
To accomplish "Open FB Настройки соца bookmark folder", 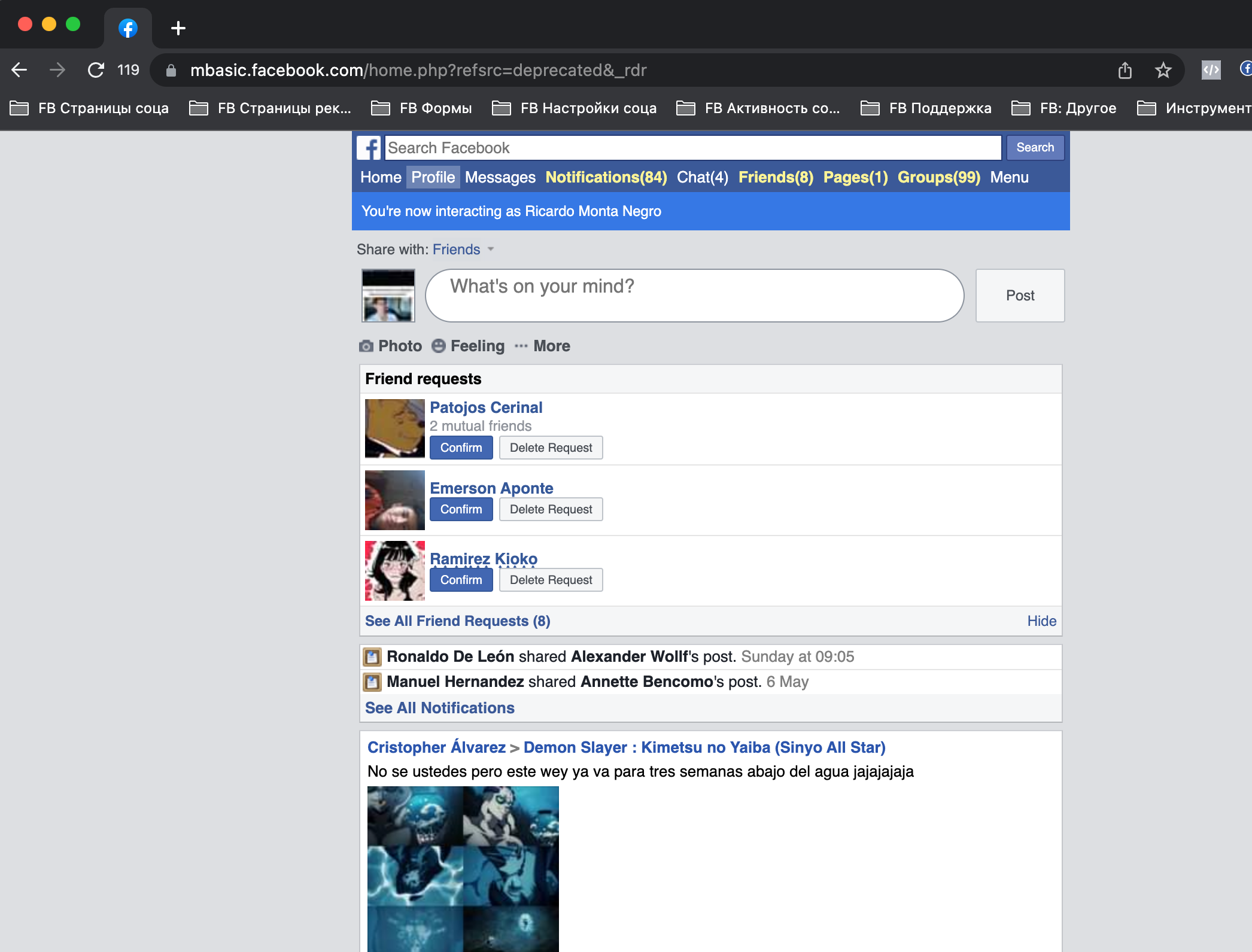I will [x=575, y=108].
